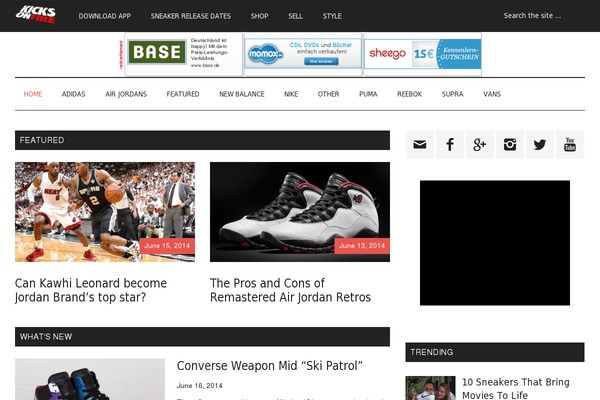
Task: Select the Other category tab
Action: (x=328, y=94)
